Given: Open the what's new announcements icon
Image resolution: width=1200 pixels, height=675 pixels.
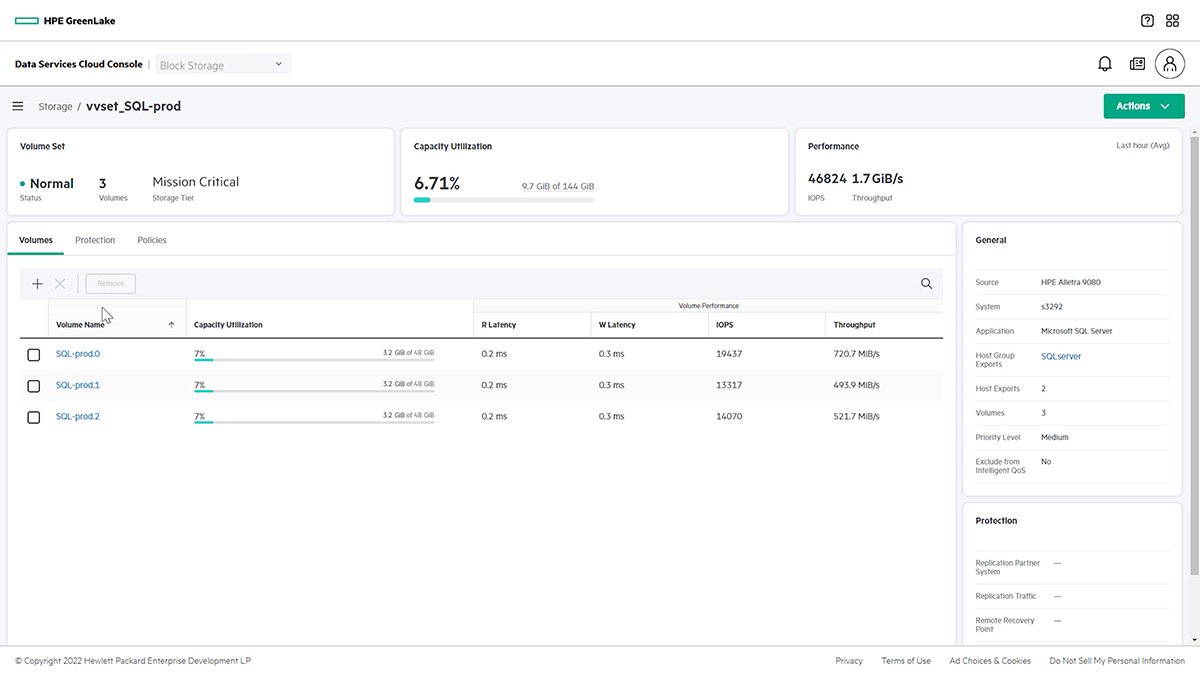Looking at the screenshot, I should tap(1137, 63).
